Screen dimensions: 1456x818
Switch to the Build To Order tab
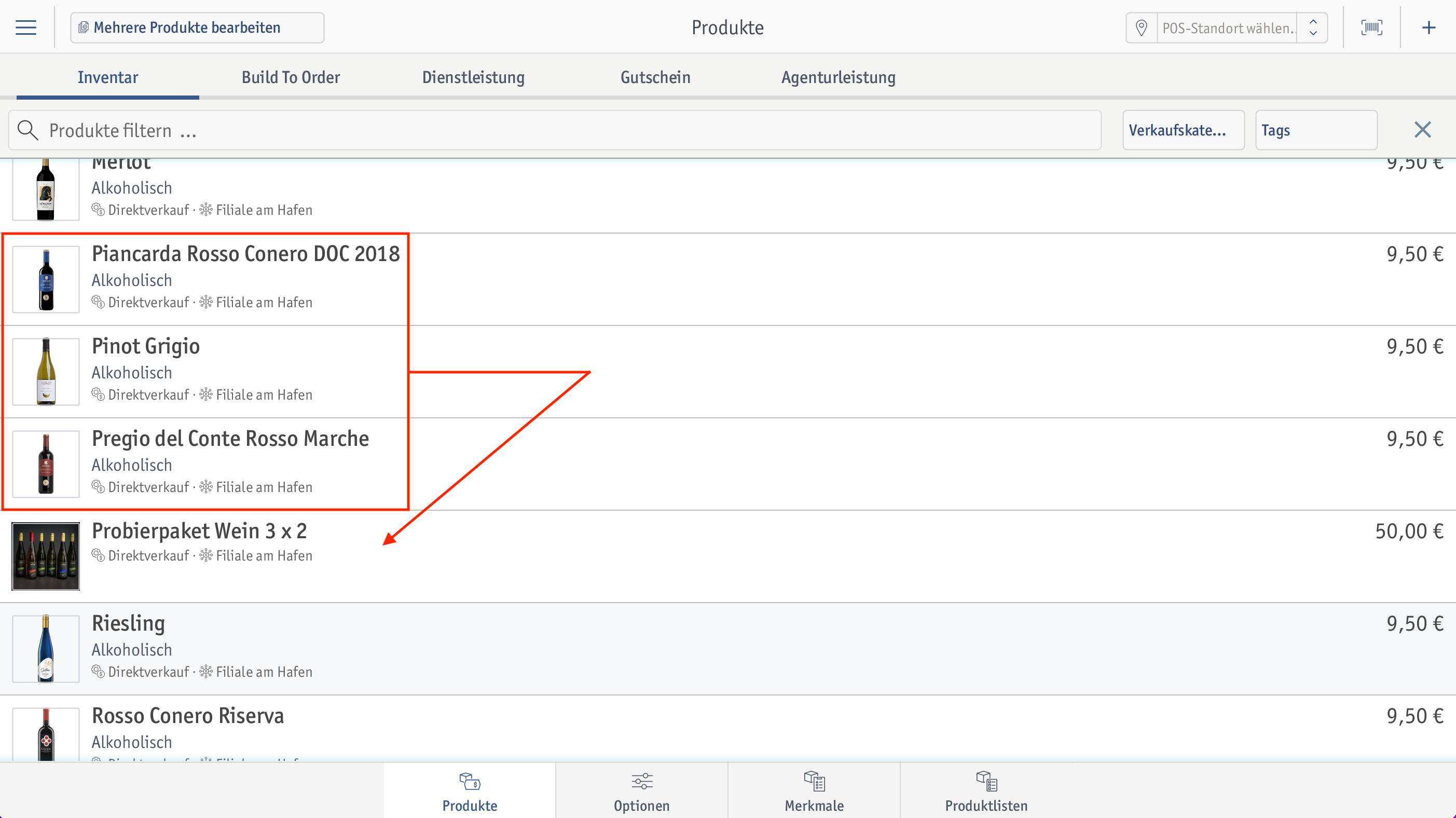click(291, 77)
